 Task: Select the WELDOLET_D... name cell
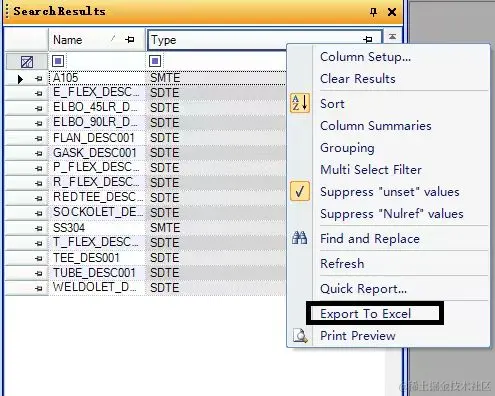coord(97,288)
